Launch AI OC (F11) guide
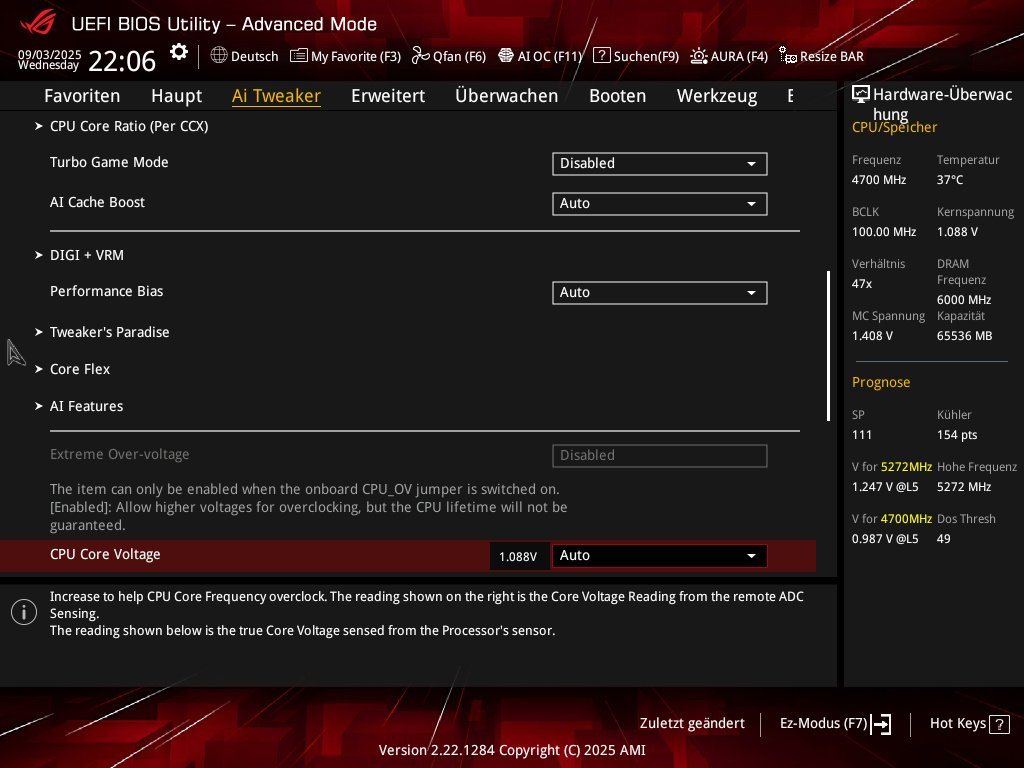The height and width of the screenshot is (768, 1024). click(x=540, y=56)
